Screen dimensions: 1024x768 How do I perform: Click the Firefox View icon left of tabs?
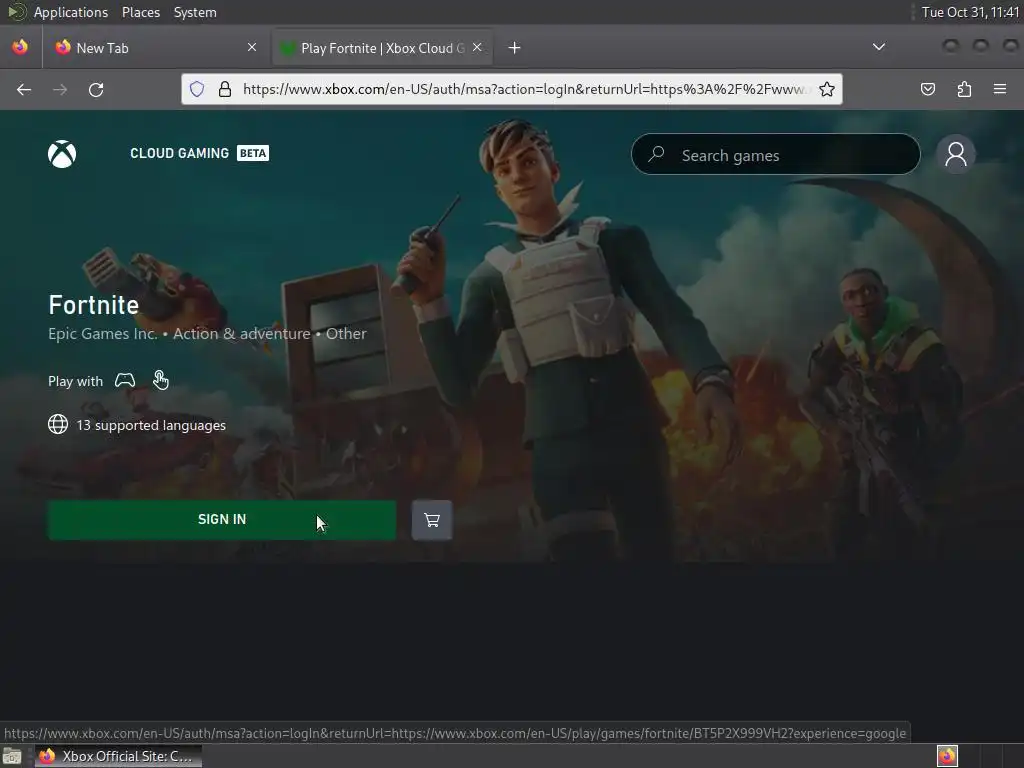pyautogui.click(x=20, y=47)
